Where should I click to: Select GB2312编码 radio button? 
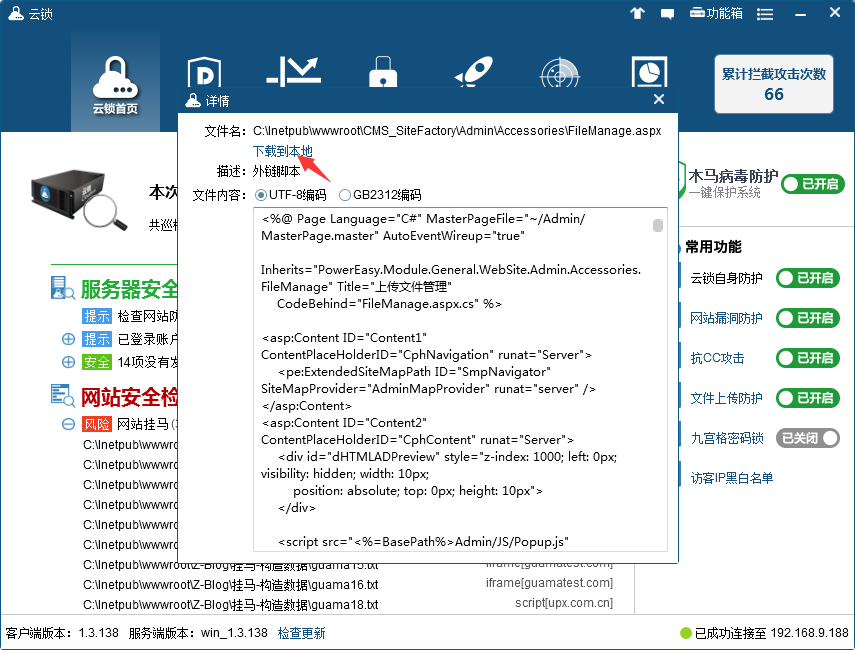(345, 195)
